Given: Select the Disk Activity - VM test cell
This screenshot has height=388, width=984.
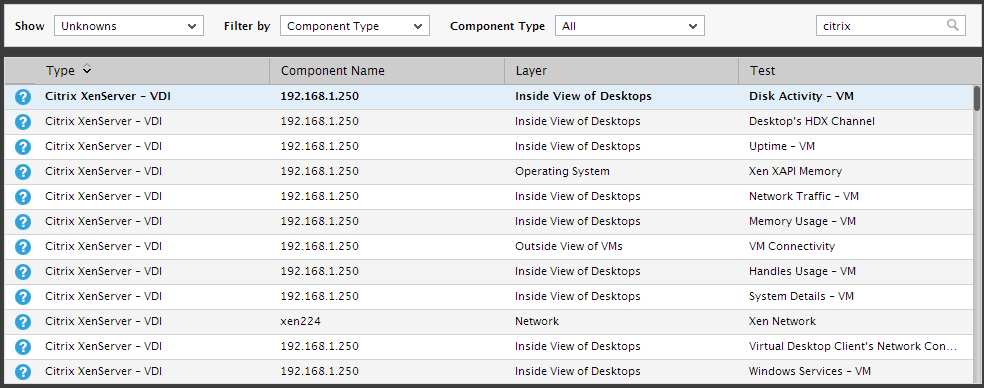Looking at the screenshot, I should (801, 97).
